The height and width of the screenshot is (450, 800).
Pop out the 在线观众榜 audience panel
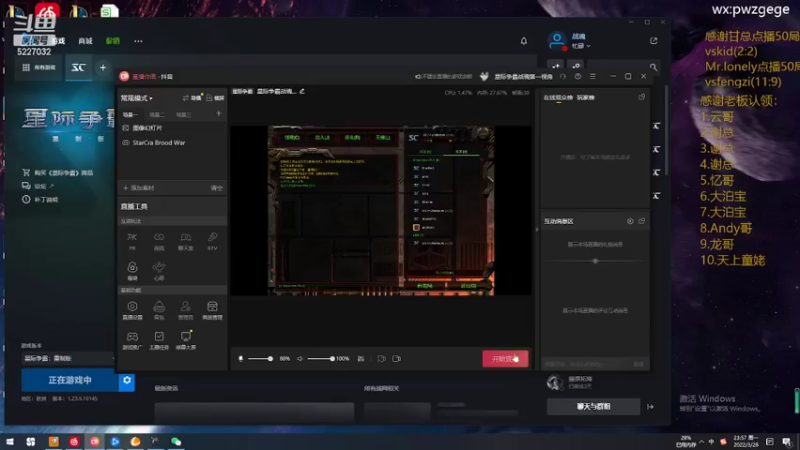(642, 97)
